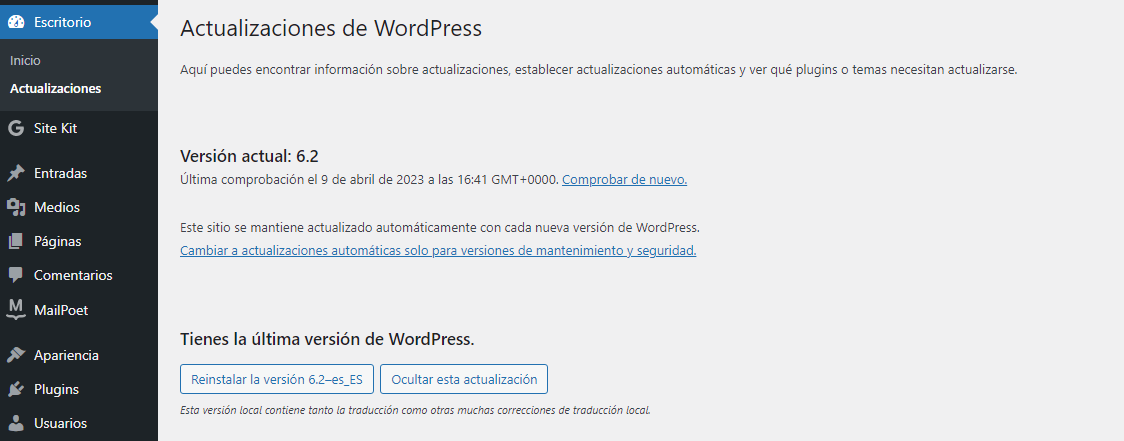Click the Comentarios speech bubble icon
1124x441 pixels.
coord(16,275)
